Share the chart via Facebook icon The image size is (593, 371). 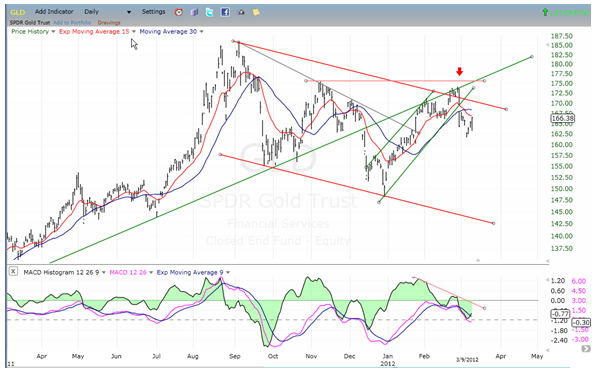tap(225, 12)
